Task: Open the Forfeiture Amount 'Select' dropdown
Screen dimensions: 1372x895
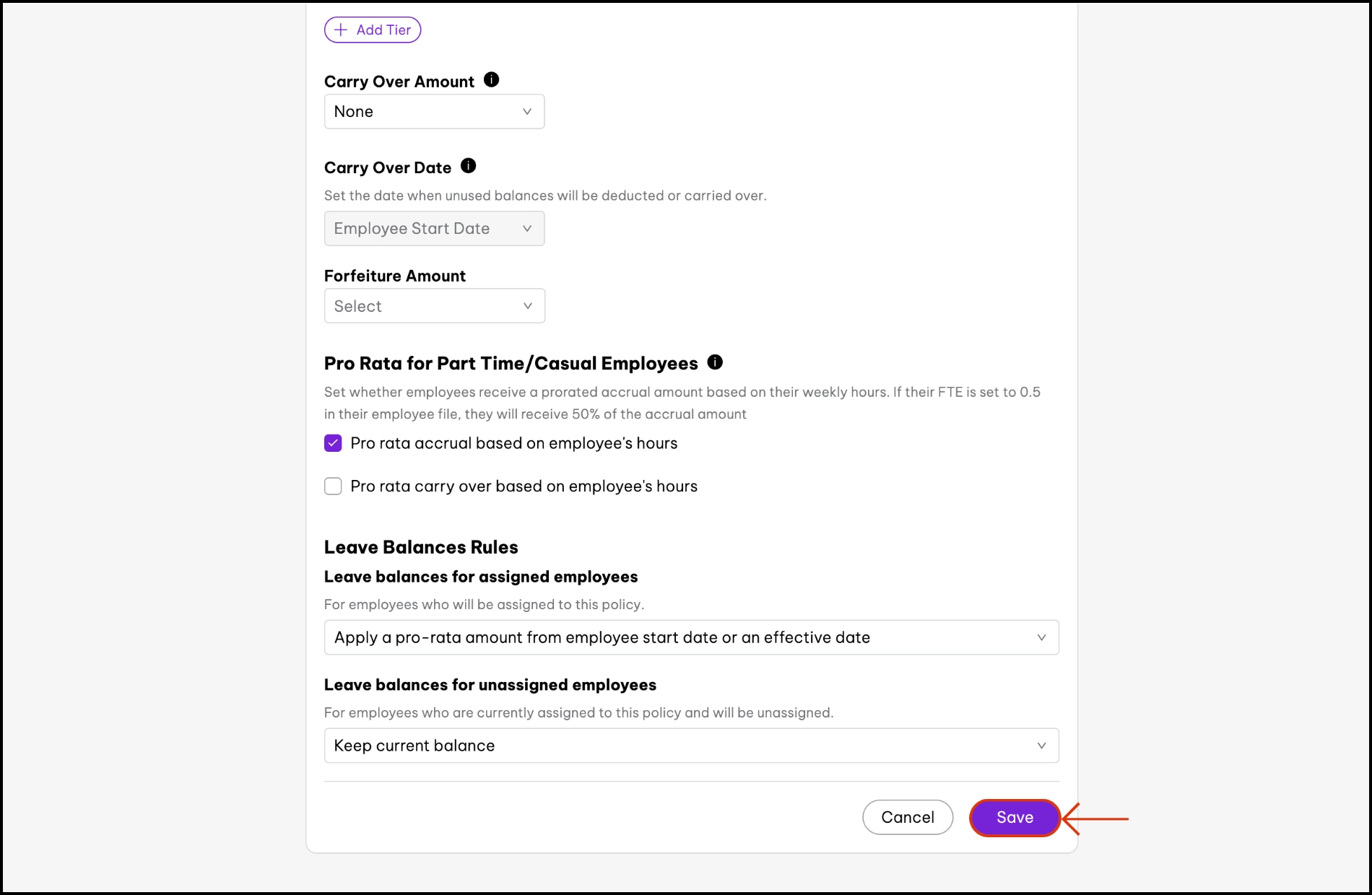Action: (433, 306)
